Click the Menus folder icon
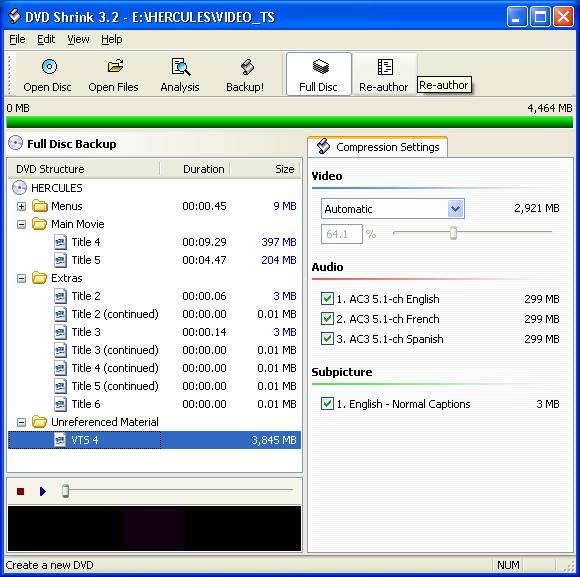580x577 pixels. [40, 206]
